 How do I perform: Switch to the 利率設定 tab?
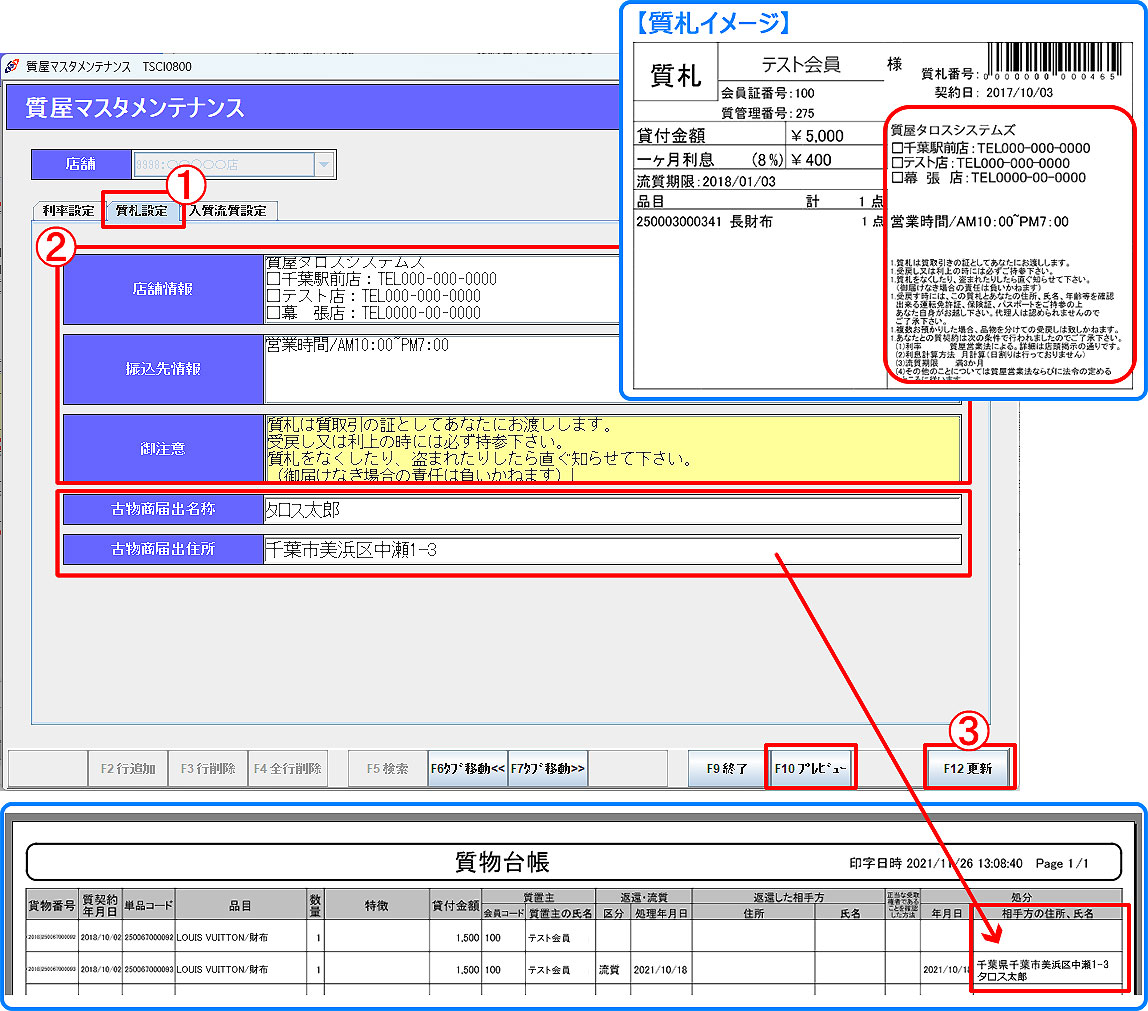(x=68, y=211)
